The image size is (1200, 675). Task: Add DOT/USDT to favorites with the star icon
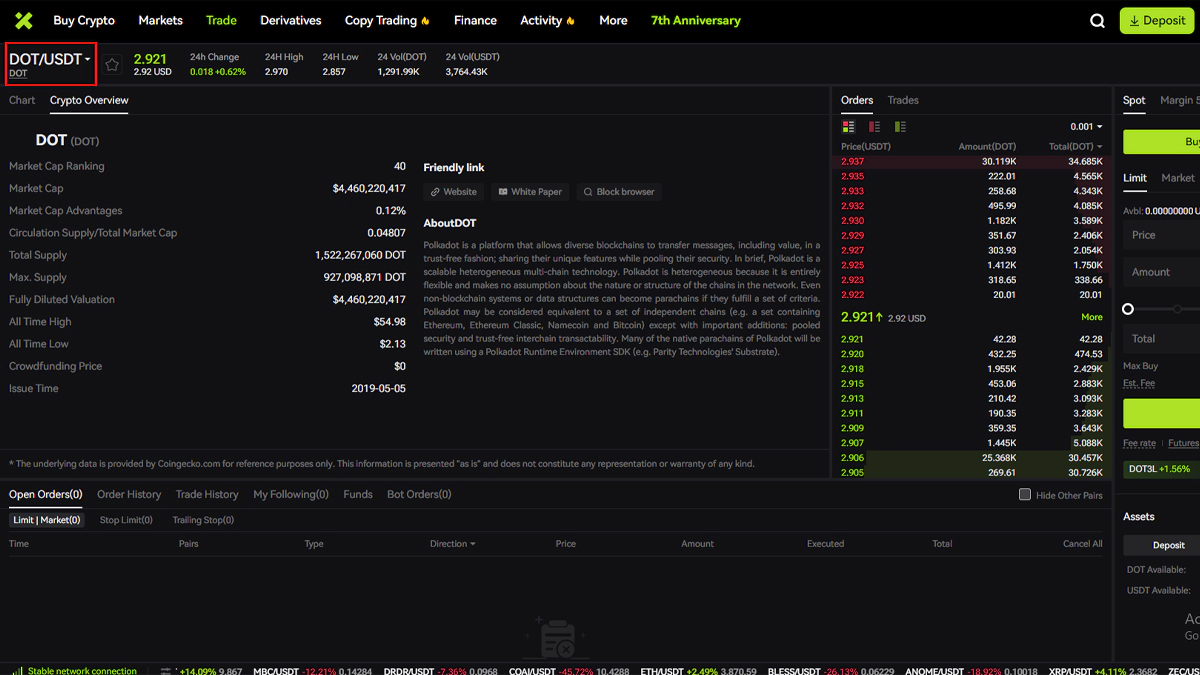pyautogui.click(x=112, y=64)
